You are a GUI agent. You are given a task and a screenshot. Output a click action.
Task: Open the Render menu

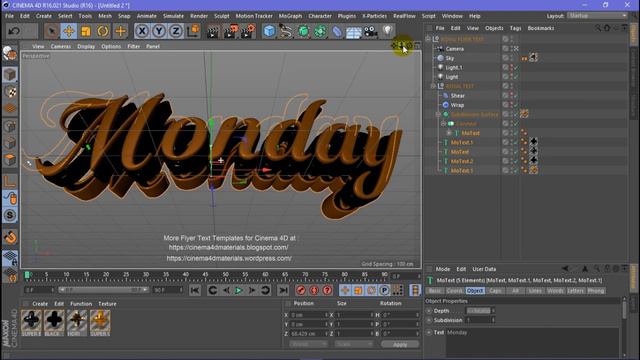(199, 16)
